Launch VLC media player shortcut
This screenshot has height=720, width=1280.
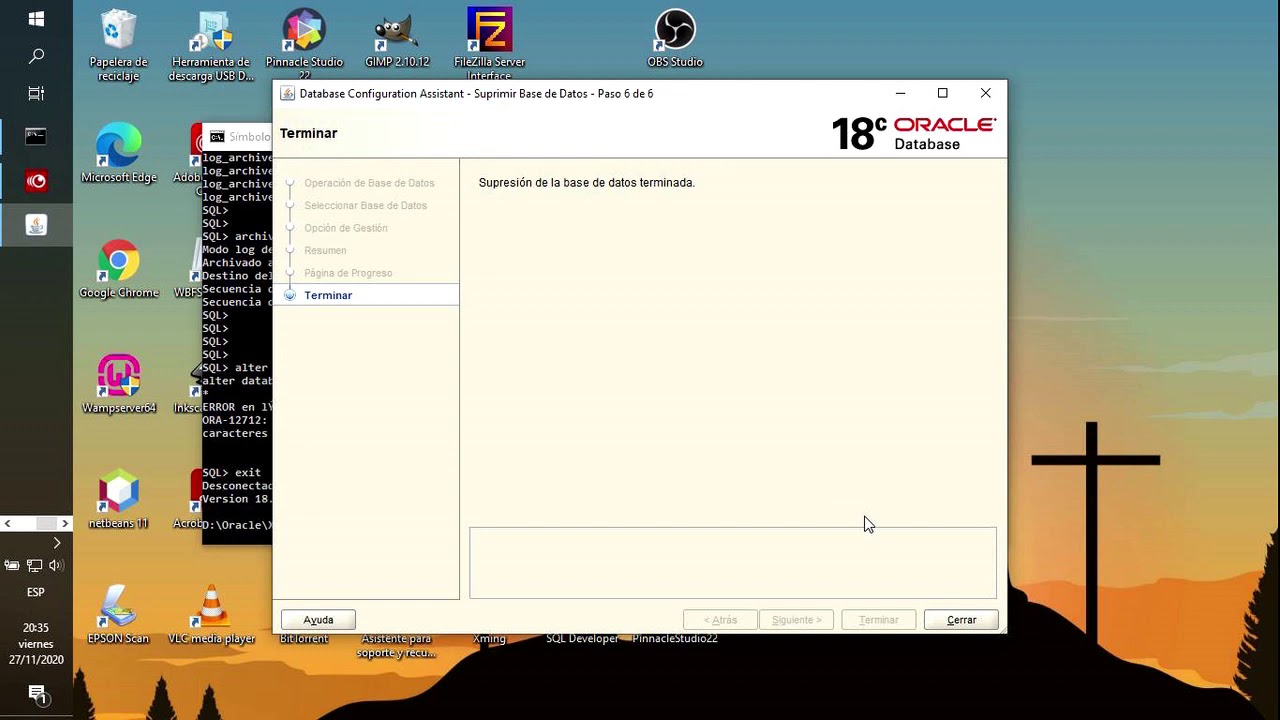(x=211, y=615)
